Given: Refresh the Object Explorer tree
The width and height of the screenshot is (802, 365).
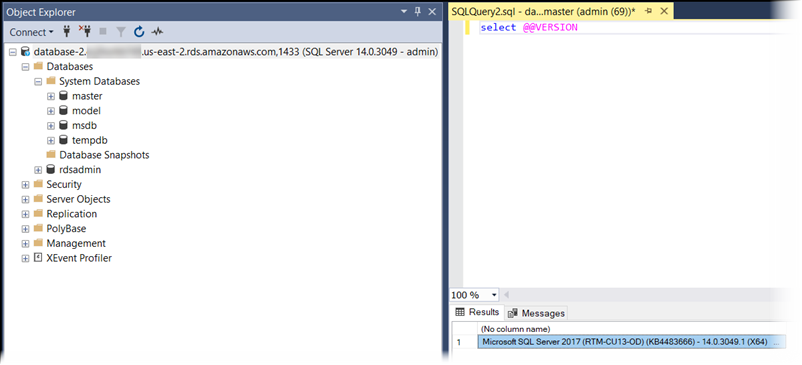Looking at the screenshot, I should click(x=139, y=32).
